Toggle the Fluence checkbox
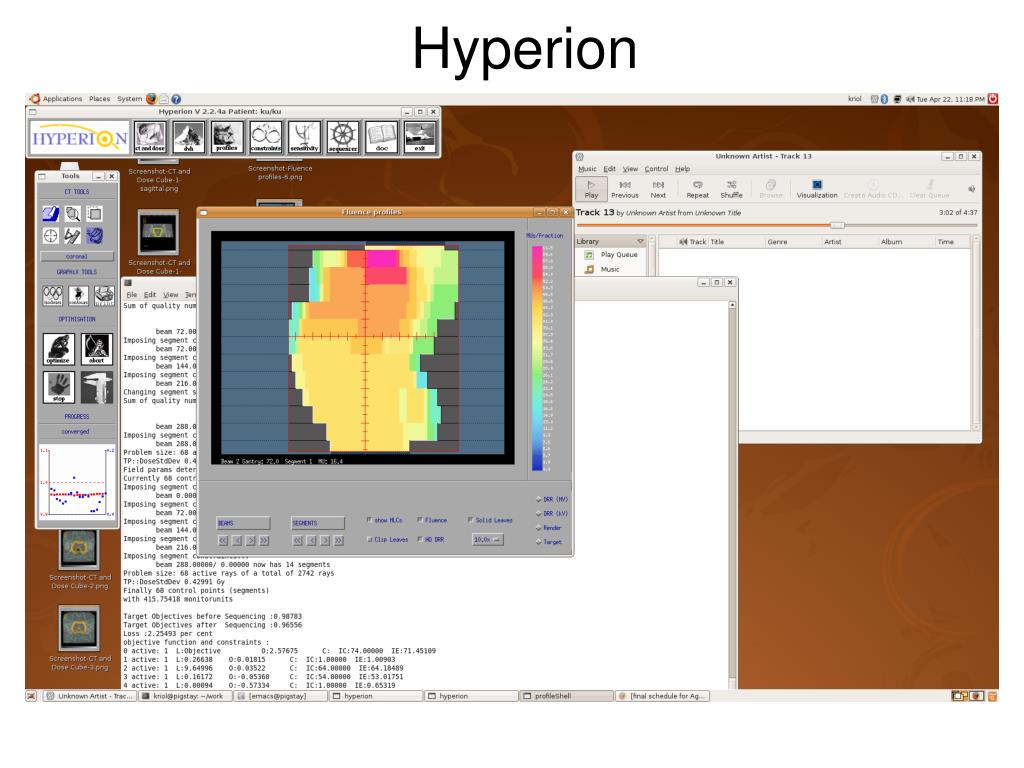 [420, 520]
